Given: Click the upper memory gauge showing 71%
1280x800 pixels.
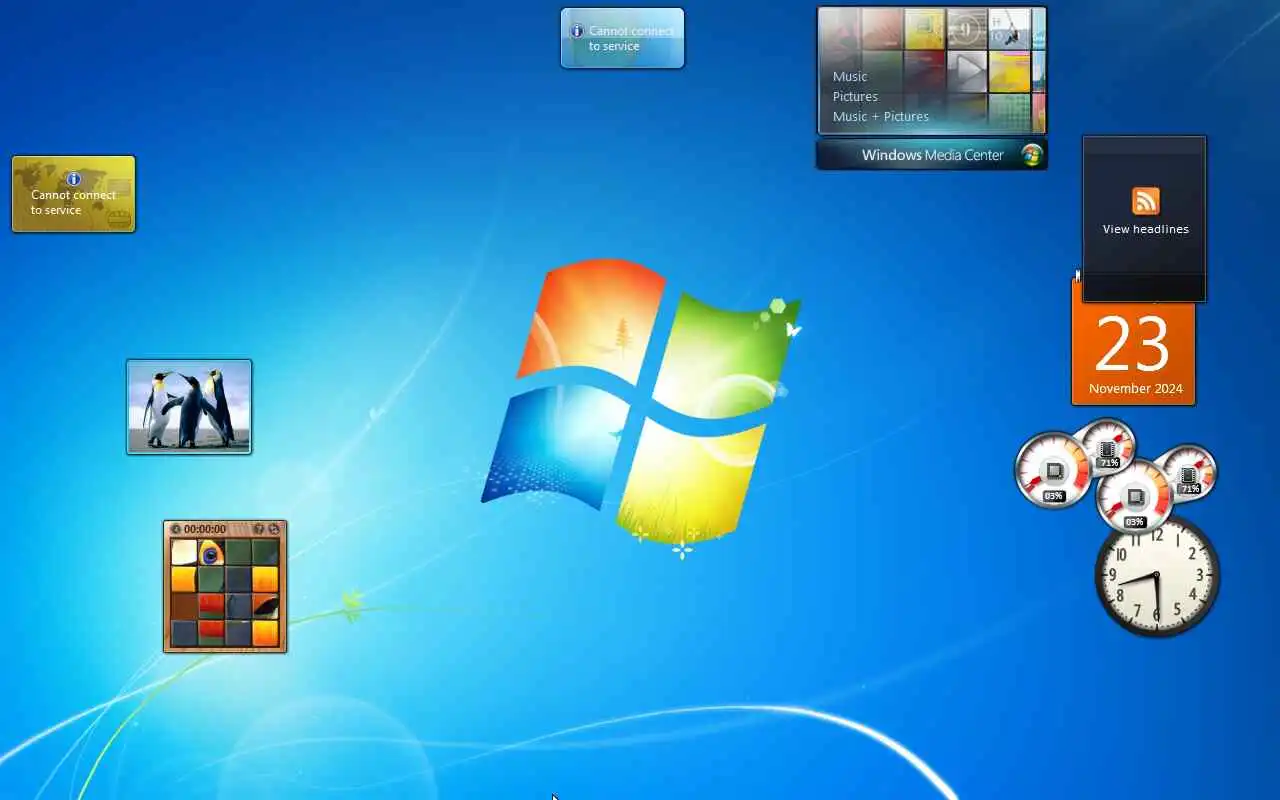Looking at the screenshot, I should click(1107, 446).
